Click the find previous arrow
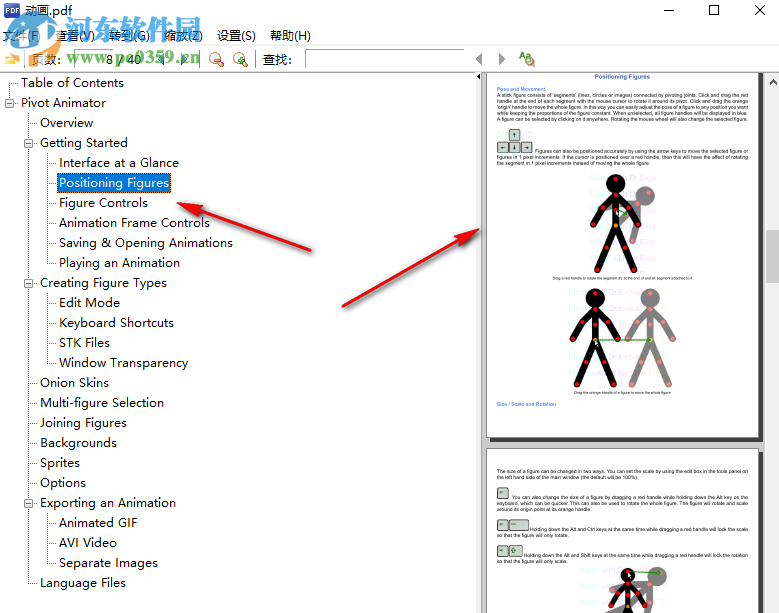 (x=479, y=59)
